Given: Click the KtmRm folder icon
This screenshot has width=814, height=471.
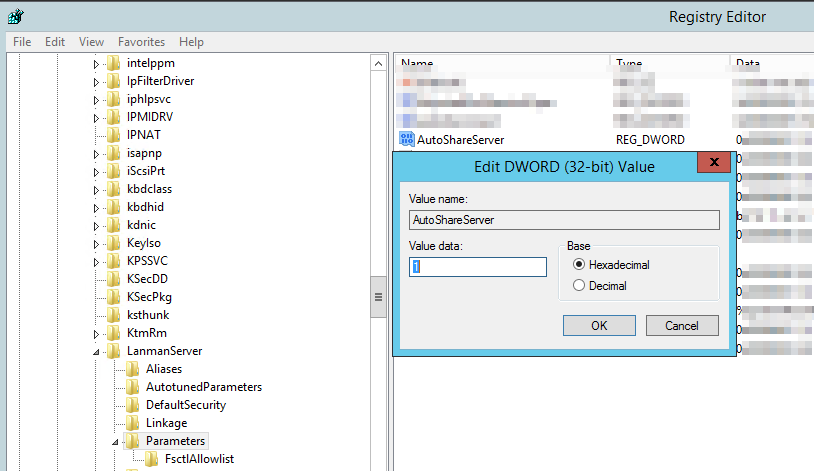Looking at the screenshot, I should [114, 333].
